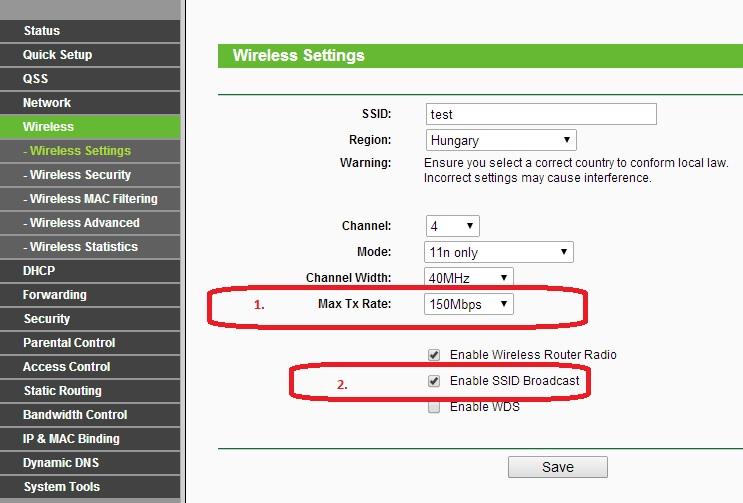Screen dimensions: 743x503
Task: Open Wireless Advanced submenu item
Action: tap(90, 223)
